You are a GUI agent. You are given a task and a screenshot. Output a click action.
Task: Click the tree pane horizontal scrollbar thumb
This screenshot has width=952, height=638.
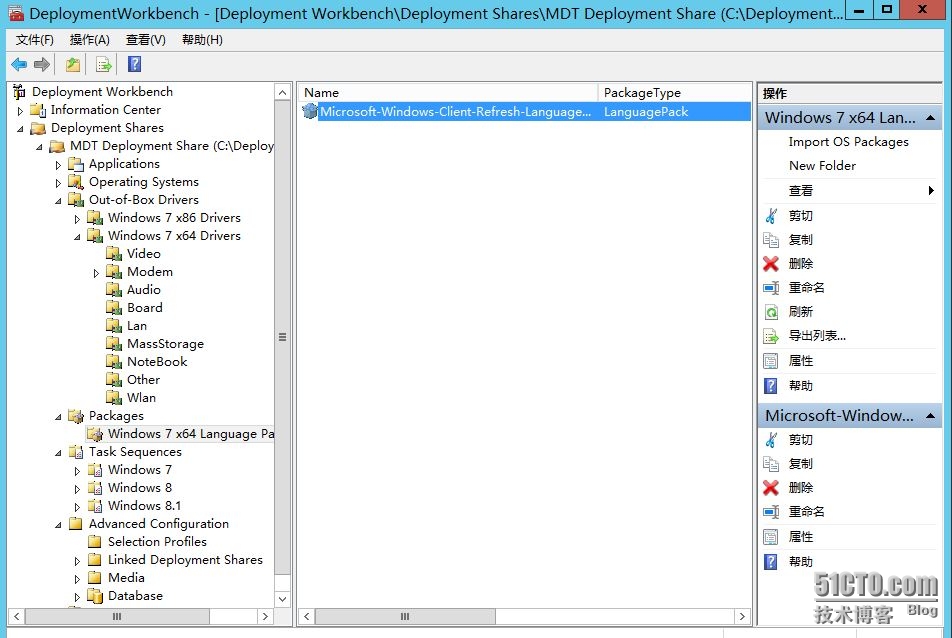[x=117, y=617]
